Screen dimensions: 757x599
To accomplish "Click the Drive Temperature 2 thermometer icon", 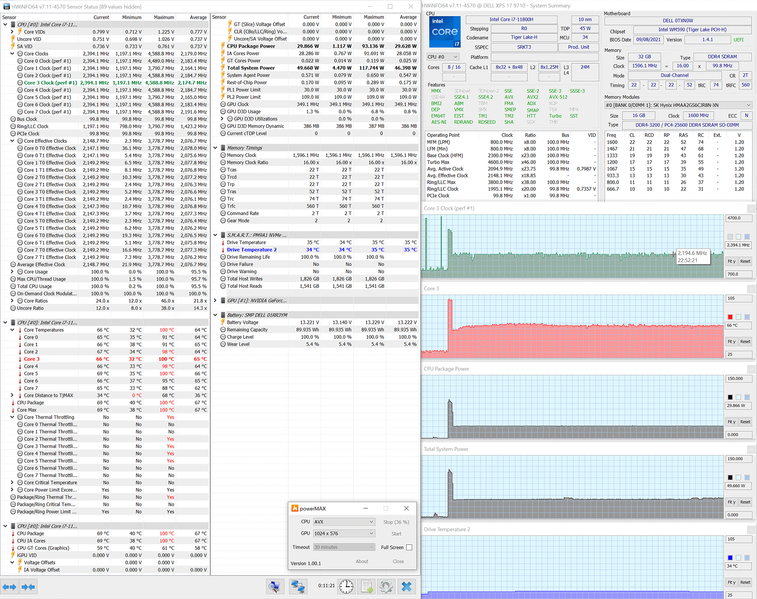I will tap(223, 250).
